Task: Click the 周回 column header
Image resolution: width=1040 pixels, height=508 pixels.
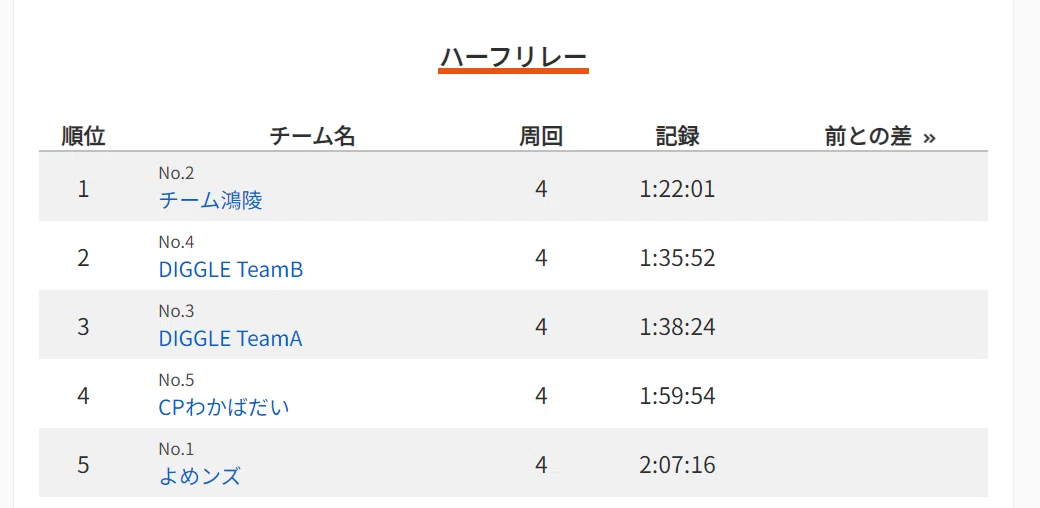Action: 541,136
